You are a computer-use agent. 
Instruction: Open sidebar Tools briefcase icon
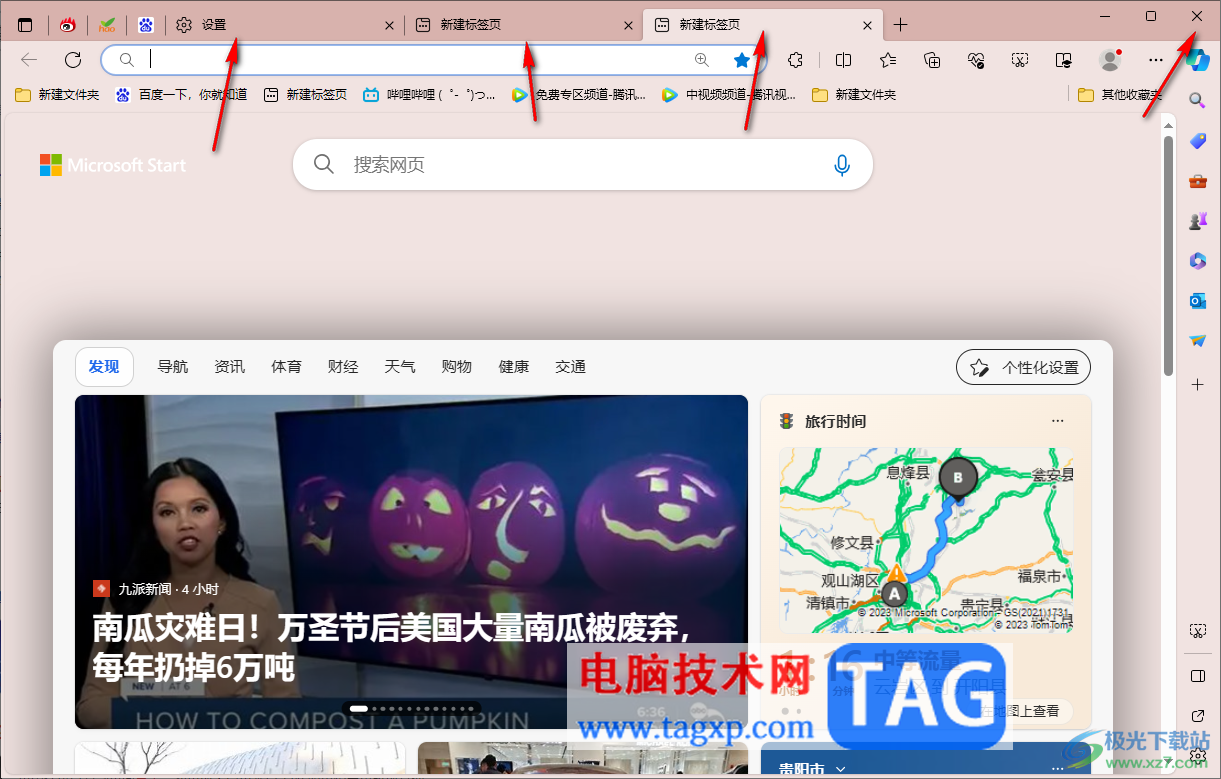[x=1197, y=181]
